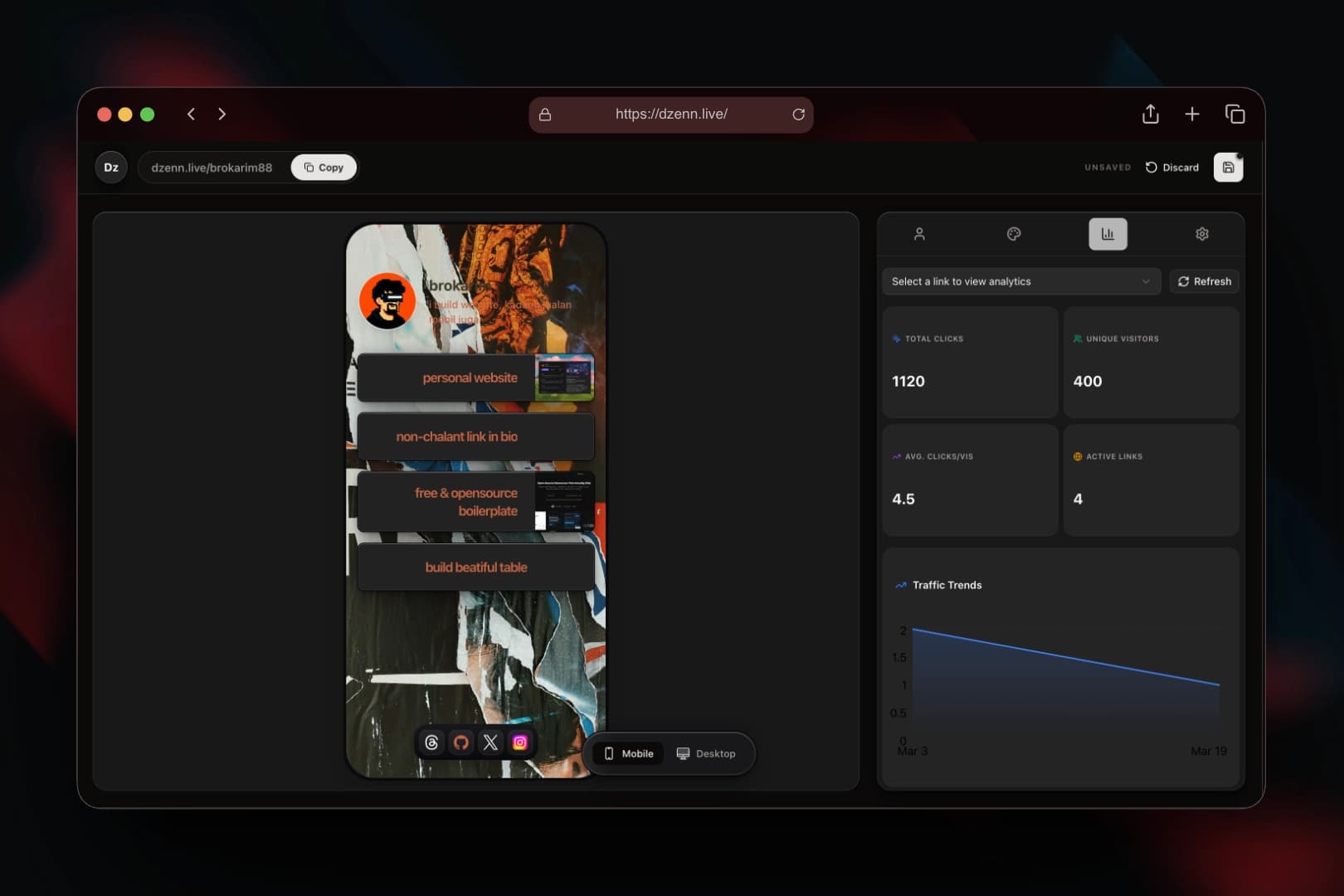Reload the page via address bar icon

(798, 114)
